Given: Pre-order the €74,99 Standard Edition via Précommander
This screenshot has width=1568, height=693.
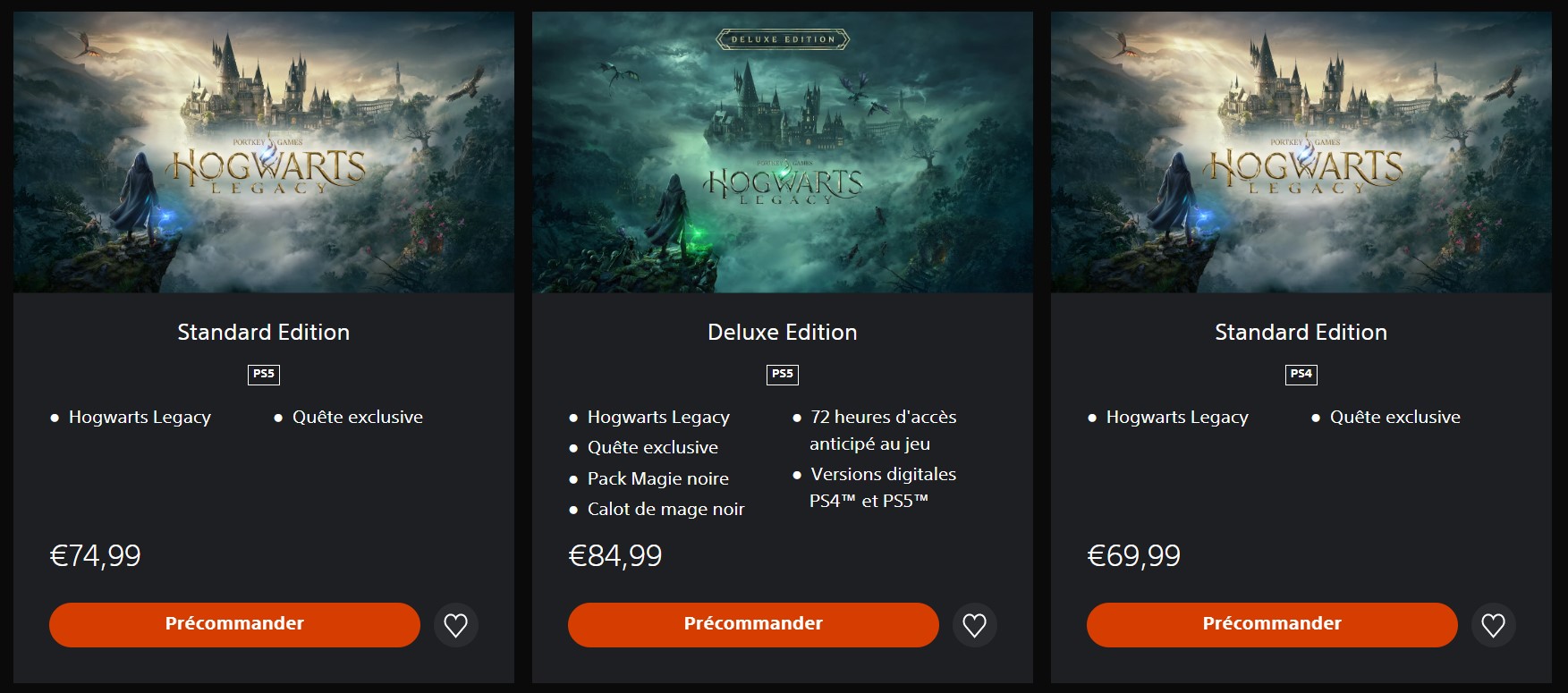Looking at the screenshot, I should (x=234, y=624).
